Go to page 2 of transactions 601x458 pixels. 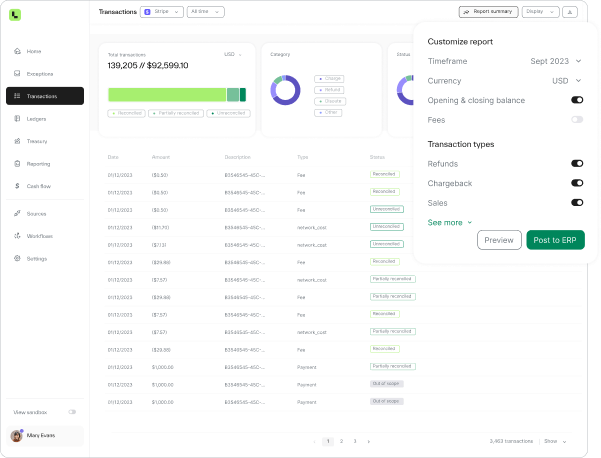341,440
